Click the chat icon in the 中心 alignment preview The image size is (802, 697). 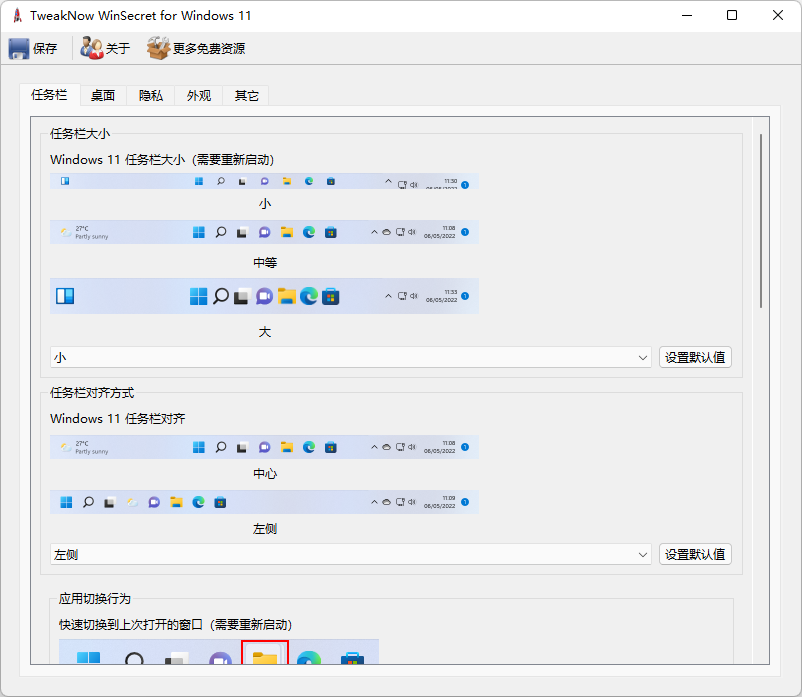pos(263,447)
